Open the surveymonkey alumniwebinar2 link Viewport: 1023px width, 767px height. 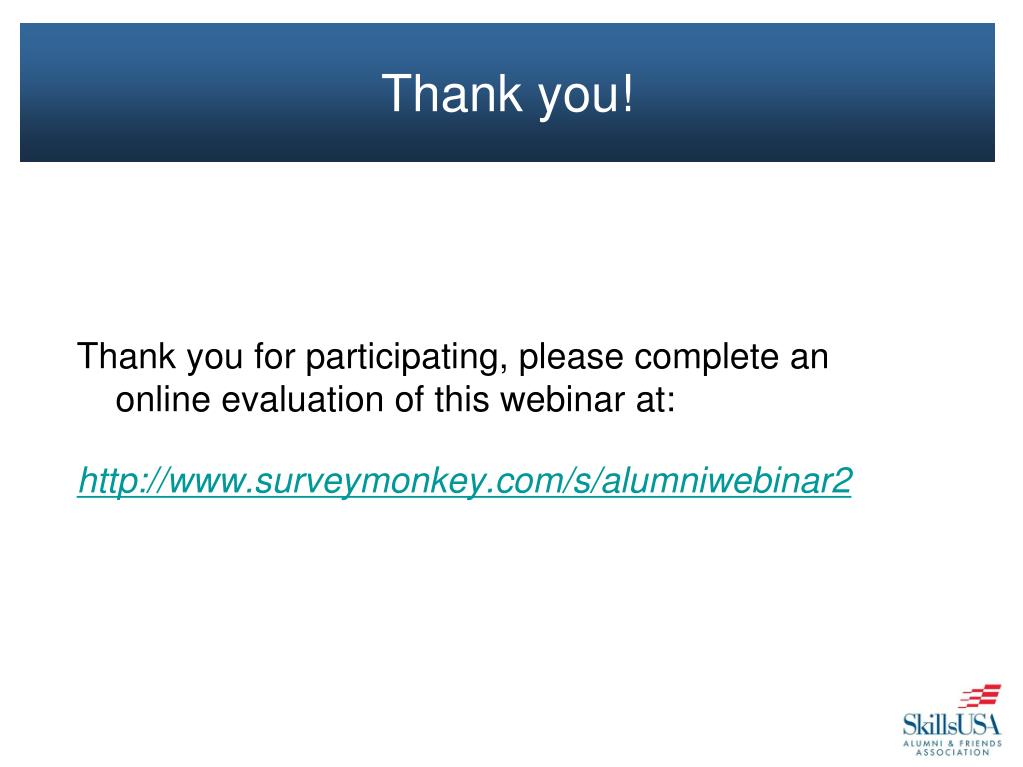point(465,481)
